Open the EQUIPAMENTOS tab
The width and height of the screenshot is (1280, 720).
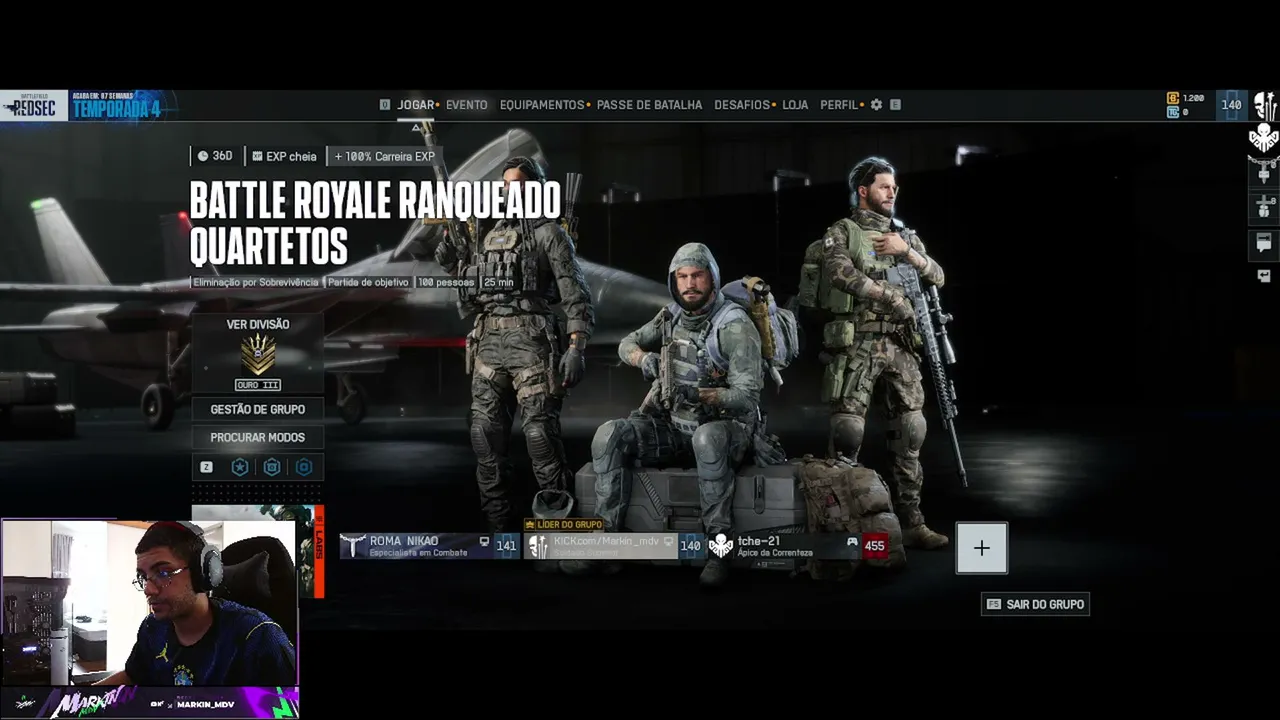click(542, 105)
